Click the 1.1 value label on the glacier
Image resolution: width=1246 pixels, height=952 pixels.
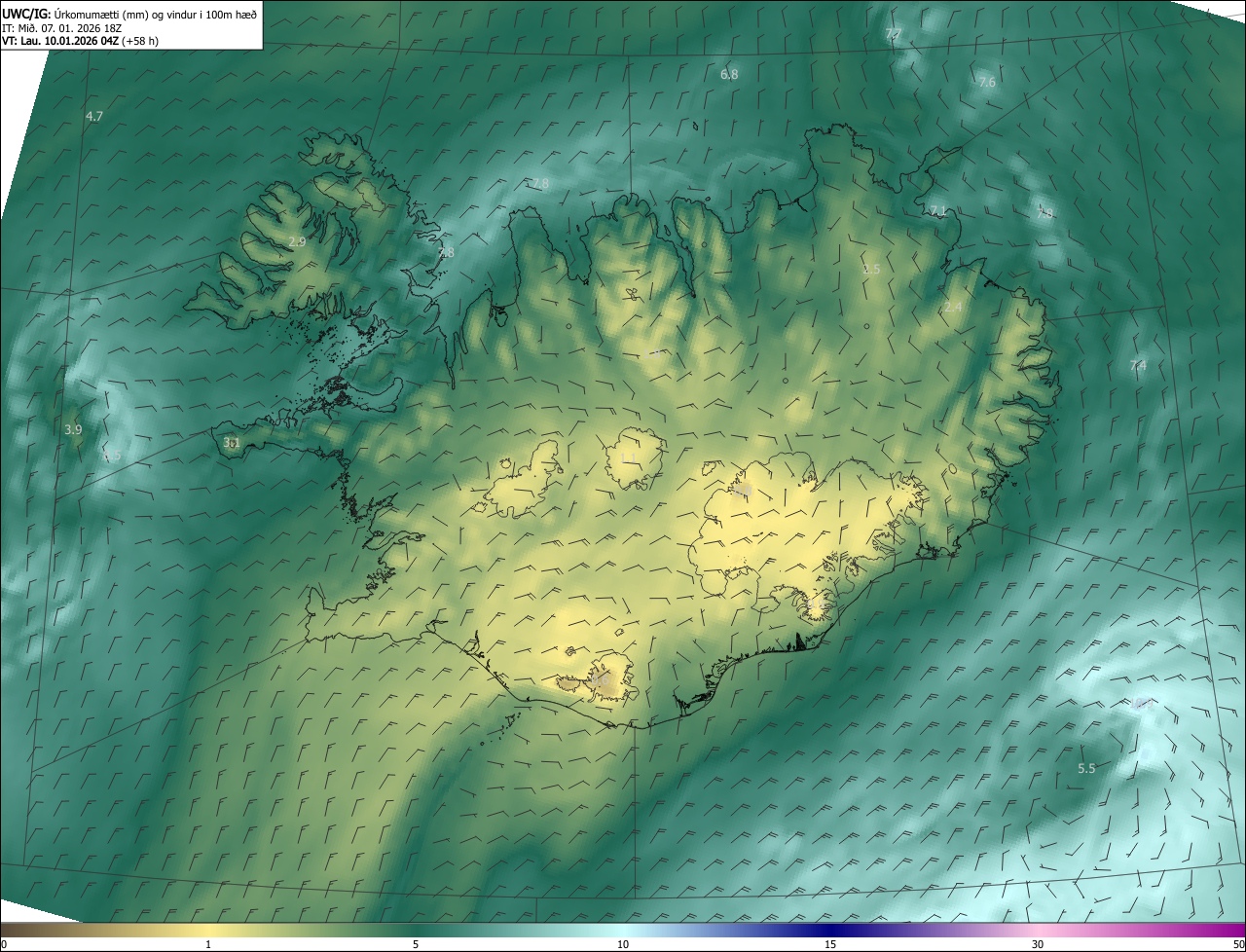628,458
